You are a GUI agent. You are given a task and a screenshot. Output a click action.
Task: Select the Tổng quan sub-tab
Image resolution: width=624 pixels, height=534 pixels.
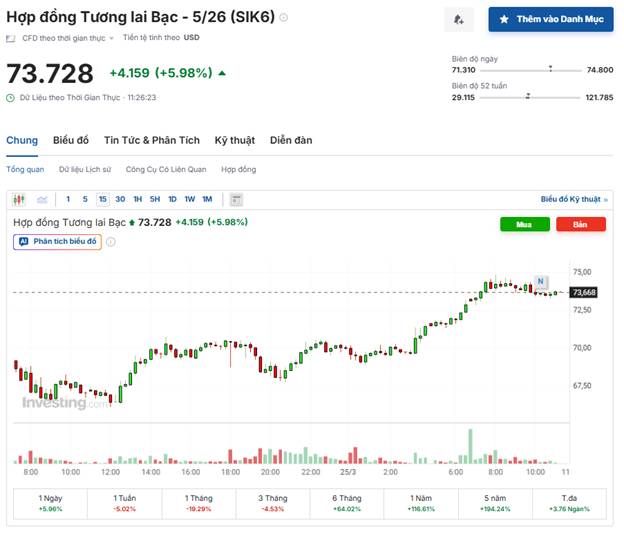(25, 170)
